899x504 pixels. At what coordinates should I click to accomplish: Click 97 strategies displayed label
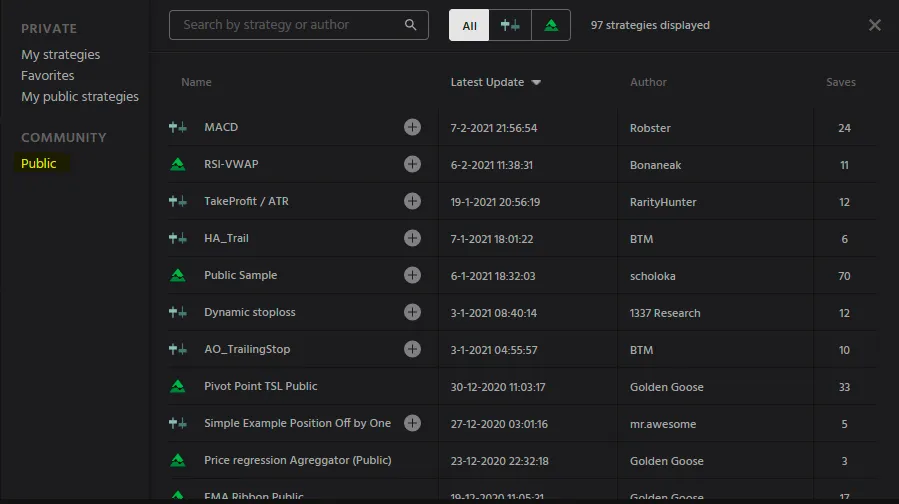tap(650, 25)
